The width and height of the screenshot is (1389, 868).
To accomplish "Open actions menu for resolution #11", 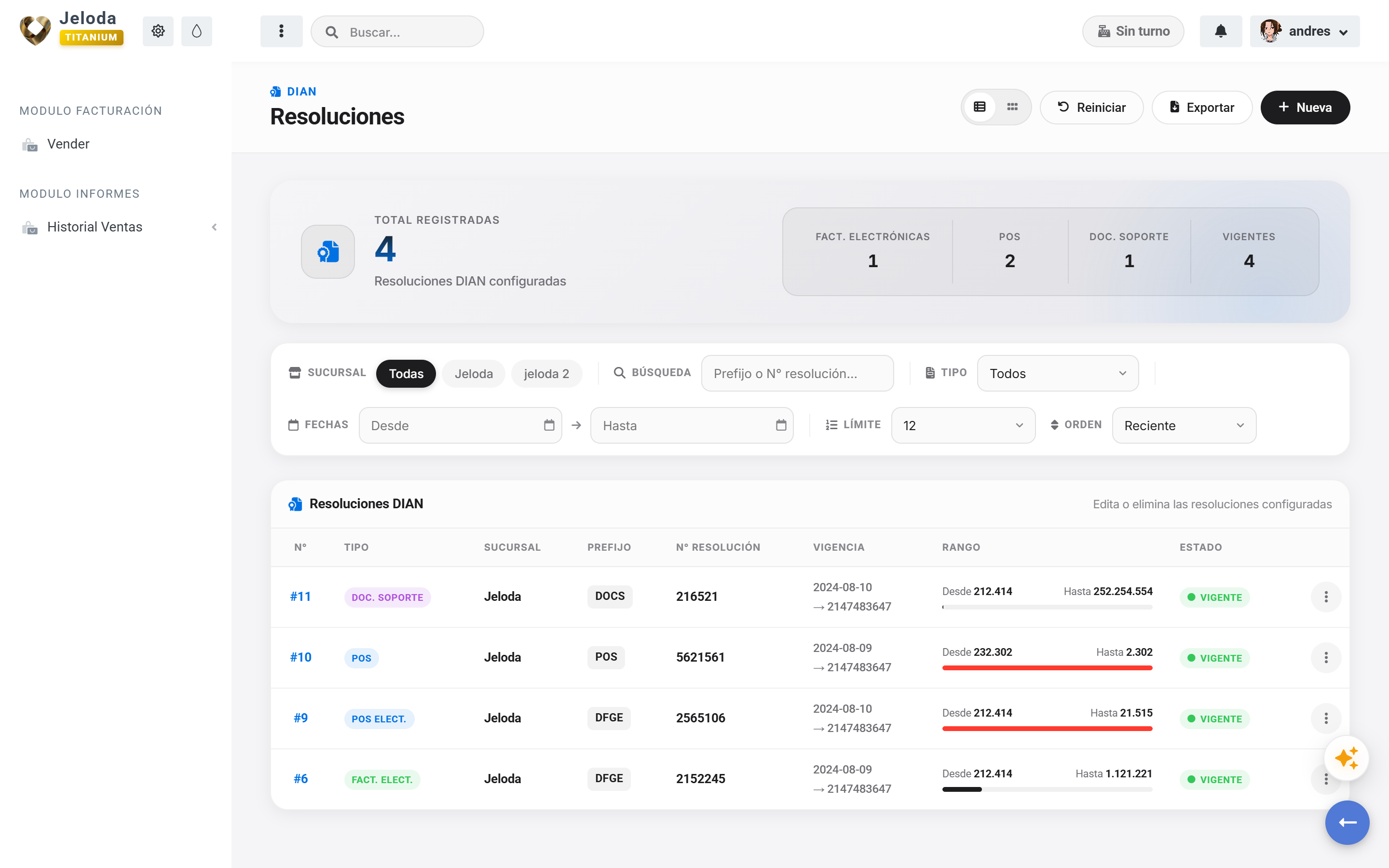I will pyautogui.click(x=1326, y=597).
